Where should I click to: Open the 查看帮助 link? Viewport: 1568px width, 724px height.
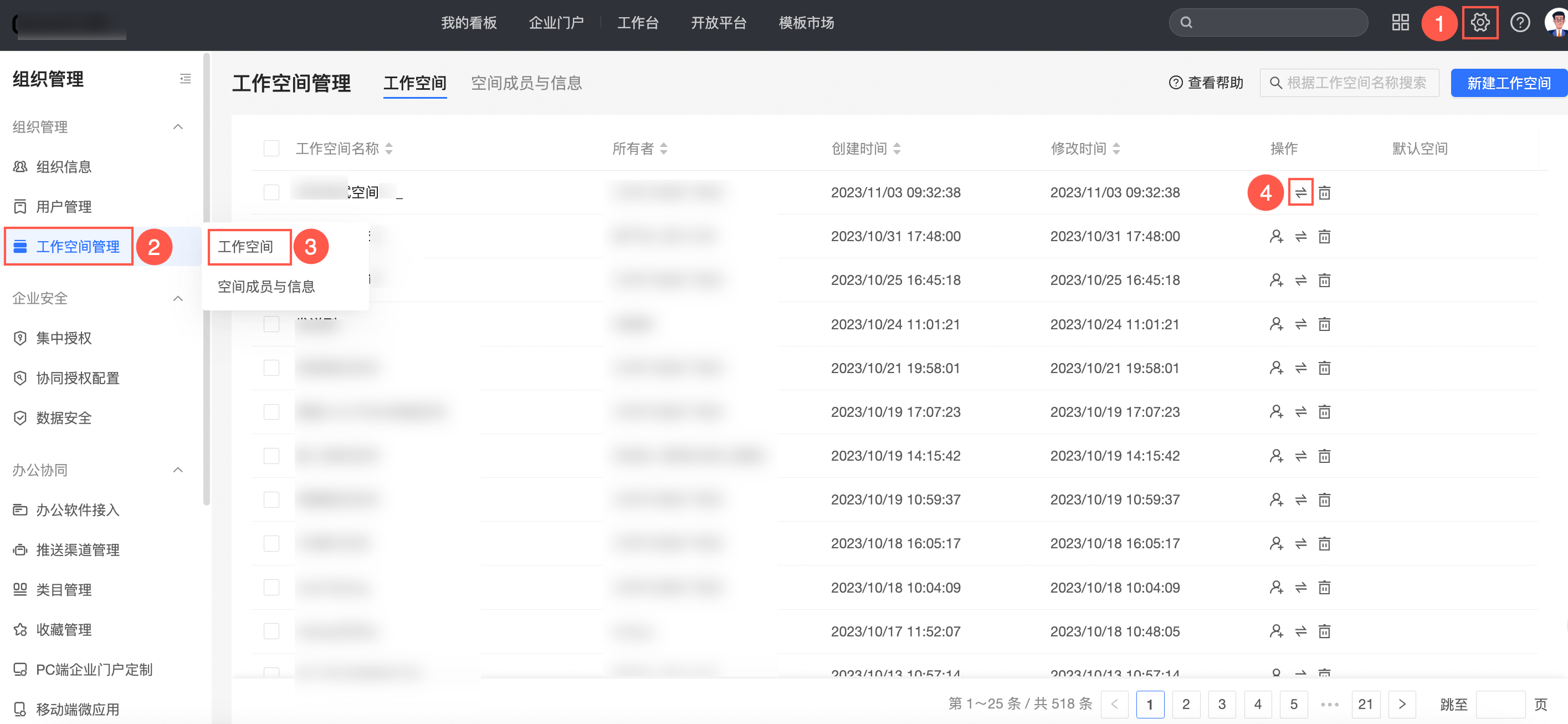pos(1206,83)
